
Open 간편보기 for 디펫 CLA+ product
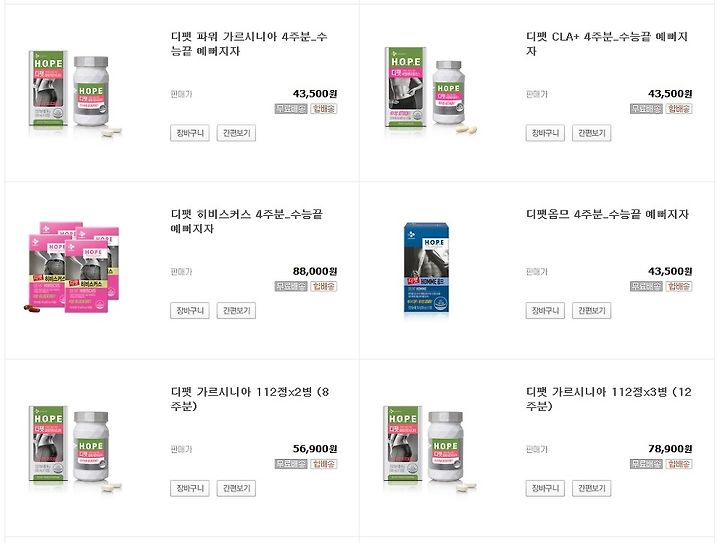(591, 133)
